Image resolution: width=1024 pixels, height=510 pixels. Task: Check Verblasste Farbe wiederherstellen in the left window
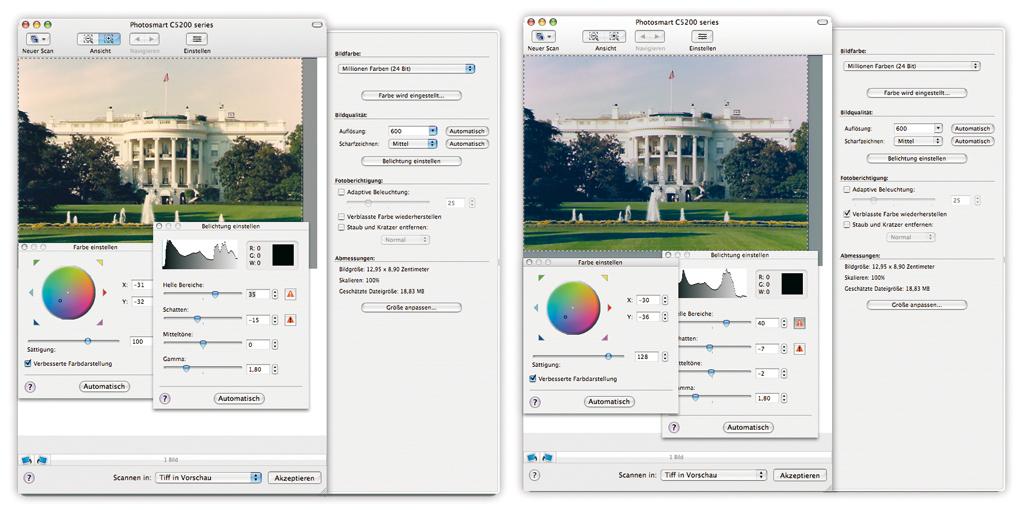(x=342, y=216)
